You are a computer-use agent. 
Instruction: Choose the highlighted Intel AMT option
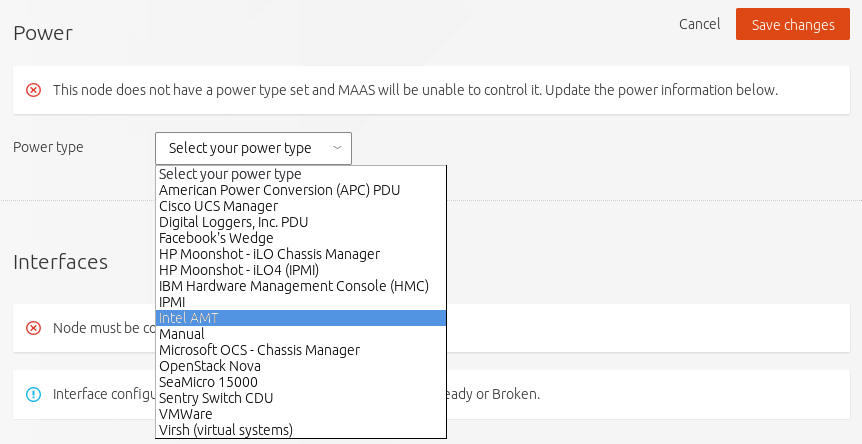[189, 318]
